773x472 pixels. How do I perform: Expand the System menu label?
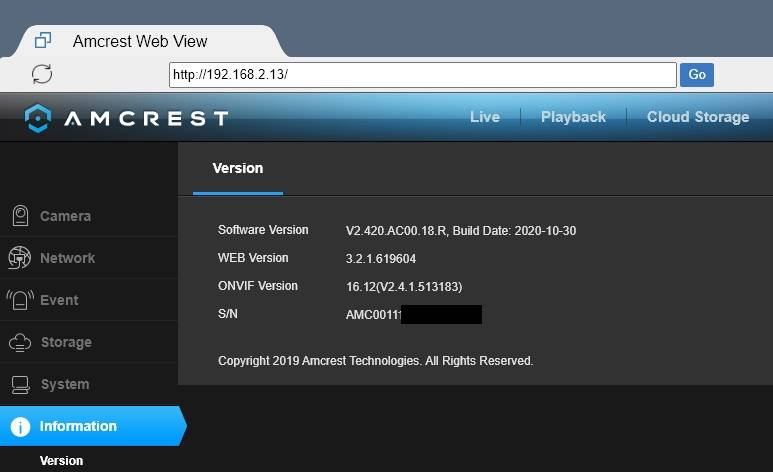[x=65, y=384]
